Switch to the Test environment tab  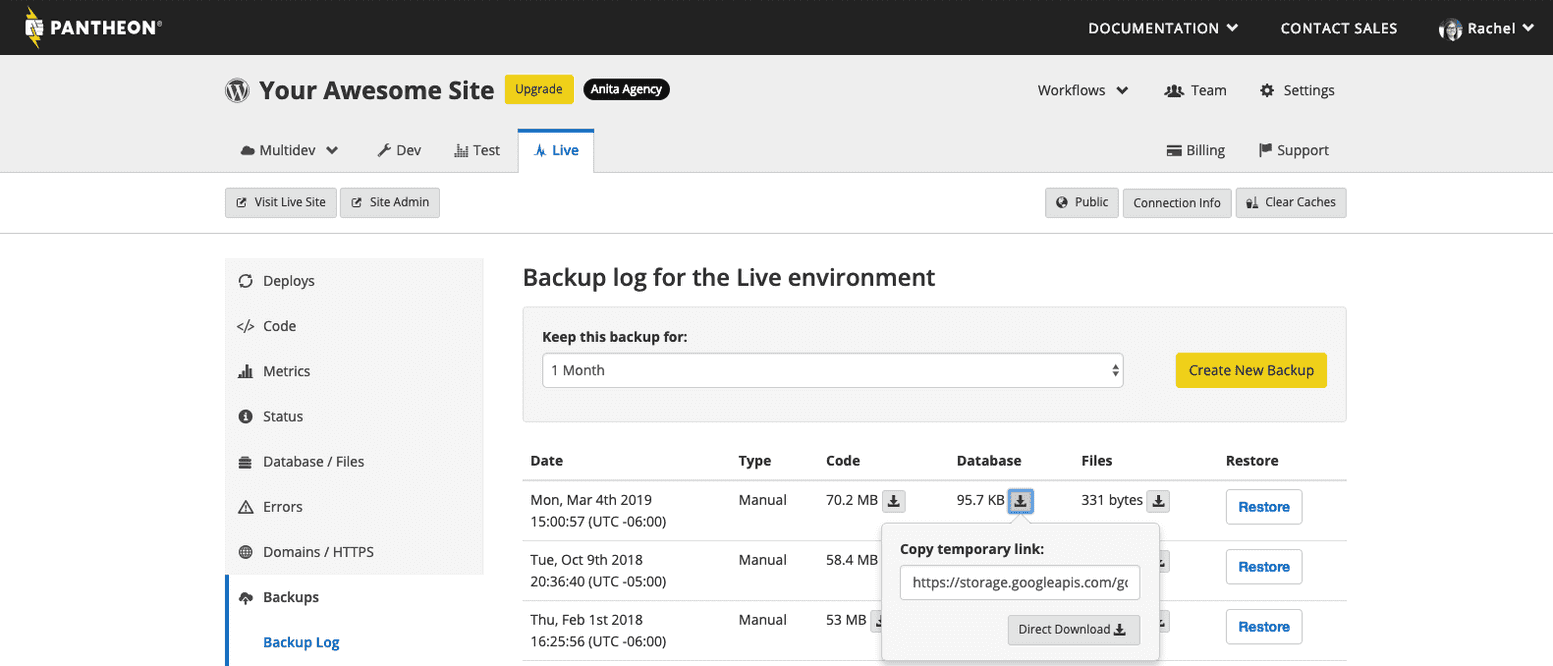tap(477, 150)
